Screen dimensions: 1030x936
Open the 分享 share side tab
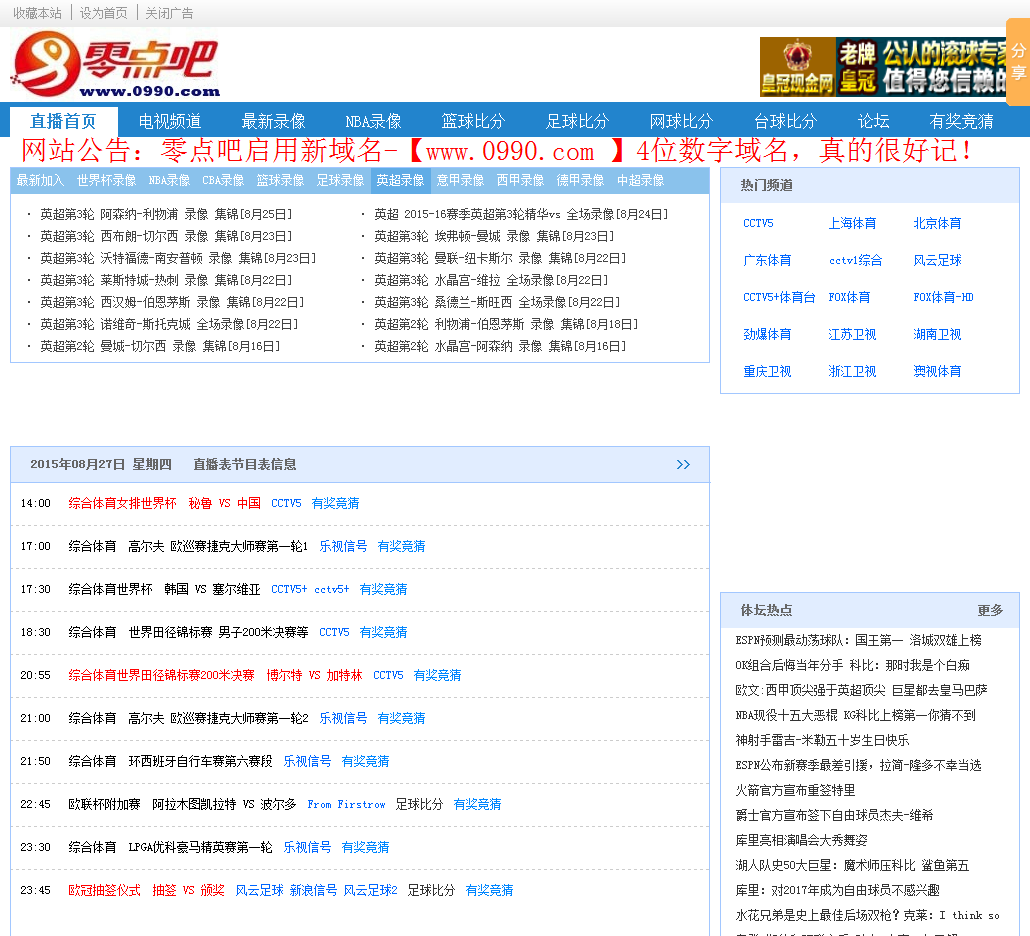[x=1018, y=62]
